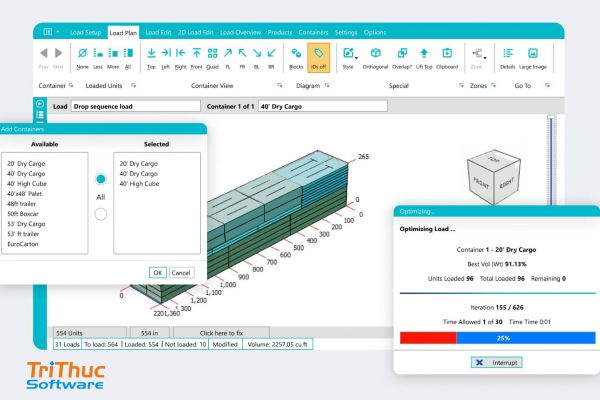The width and height of the screenshot is (600, 400).
Task: Toggle the IDs off button
Action: (321, 56)
